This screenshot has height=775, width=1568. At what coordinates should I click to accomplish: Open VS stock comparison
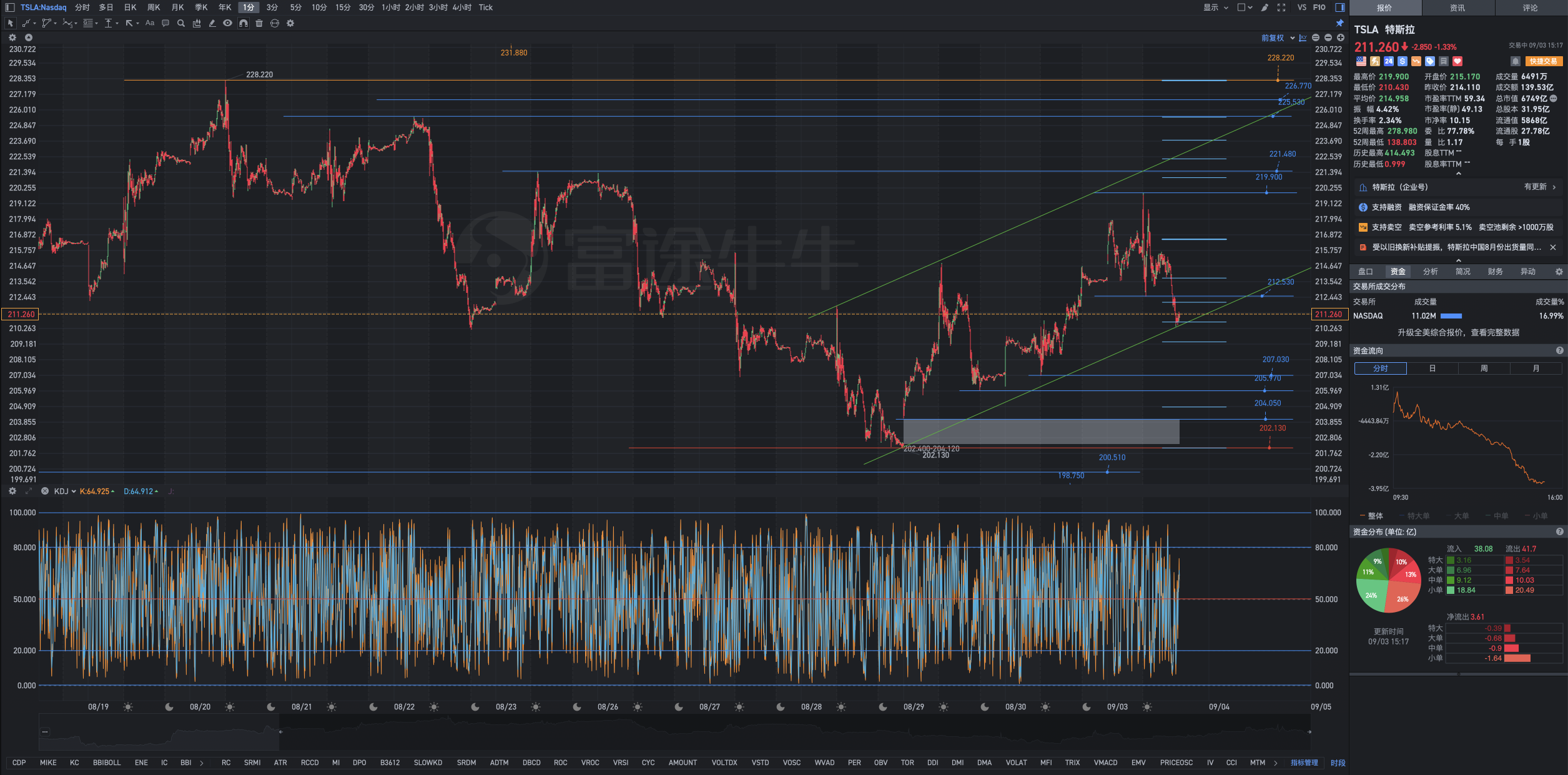point(1301,7)
